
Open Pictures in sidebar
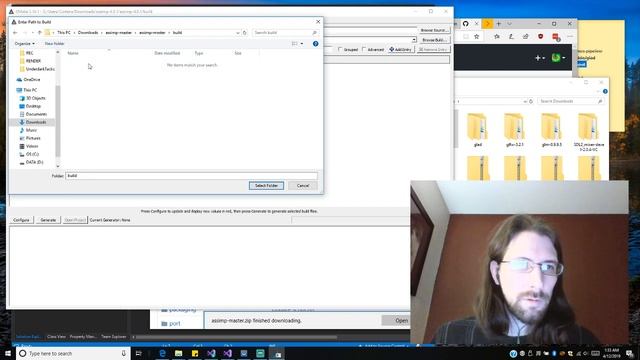33,138
